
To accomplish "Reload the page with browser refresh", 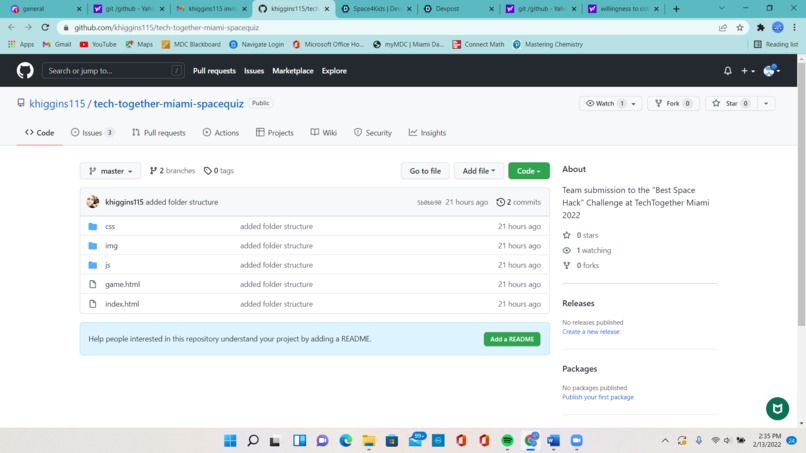I will tap(45, 27).
